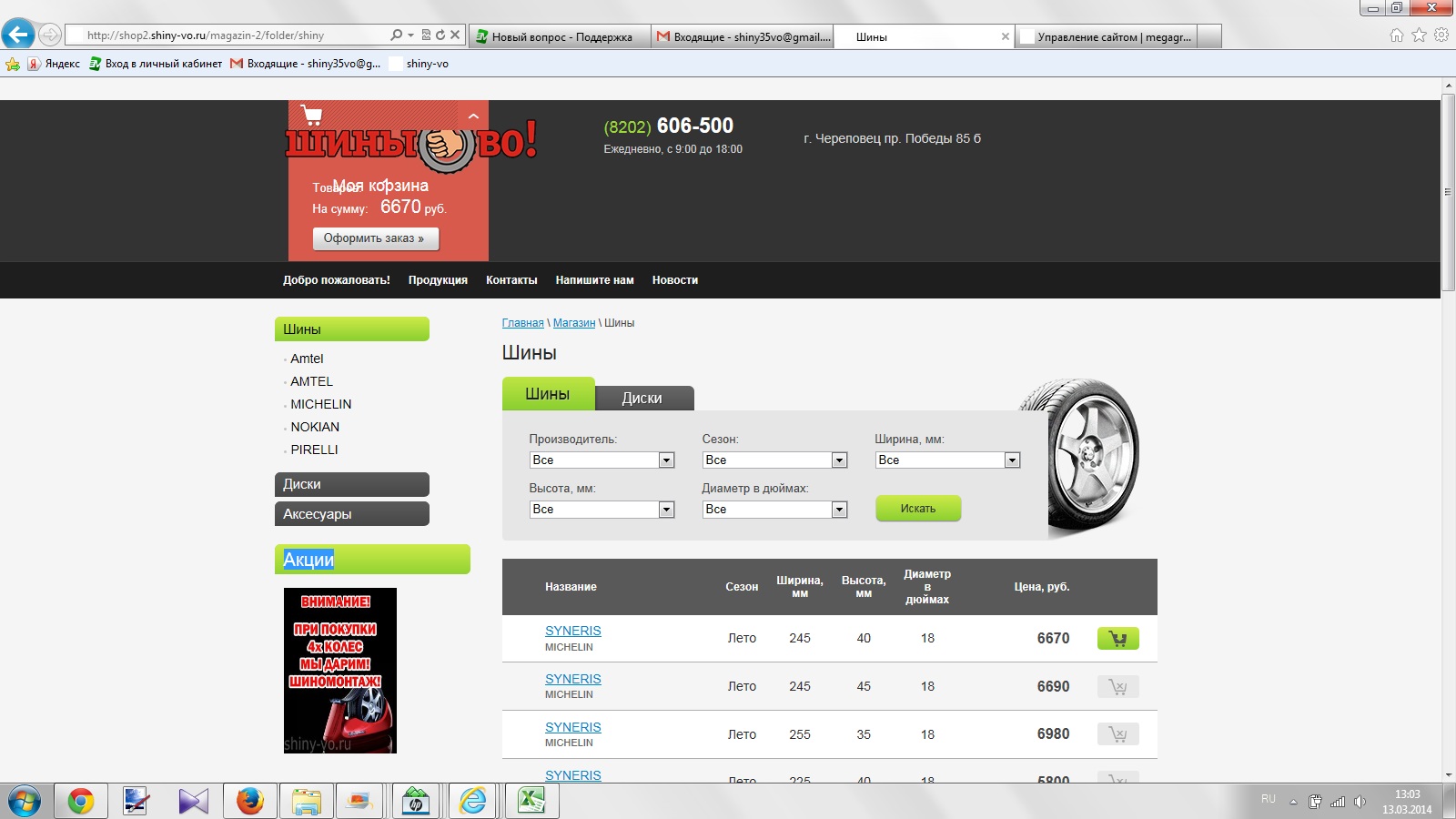Click the browser Forward arrow button
Screen dimensions: 1456x819
[x=50, y=35]
